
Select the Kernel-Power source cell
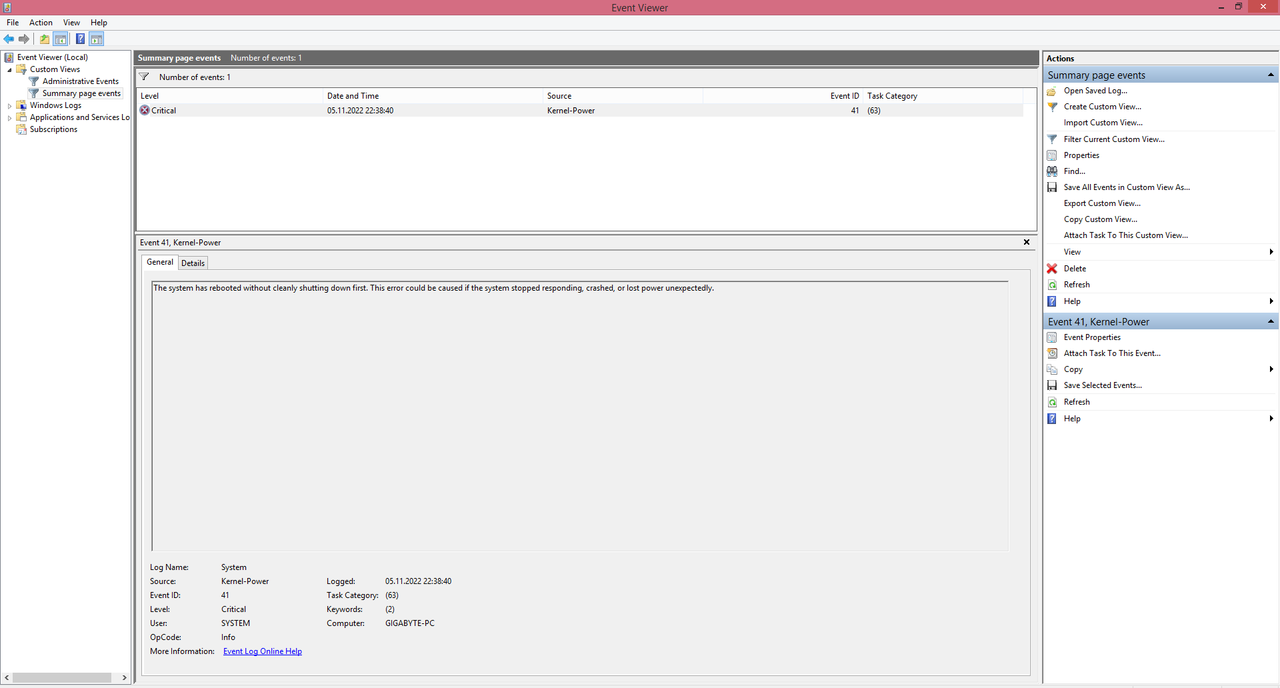pos(571,110)
